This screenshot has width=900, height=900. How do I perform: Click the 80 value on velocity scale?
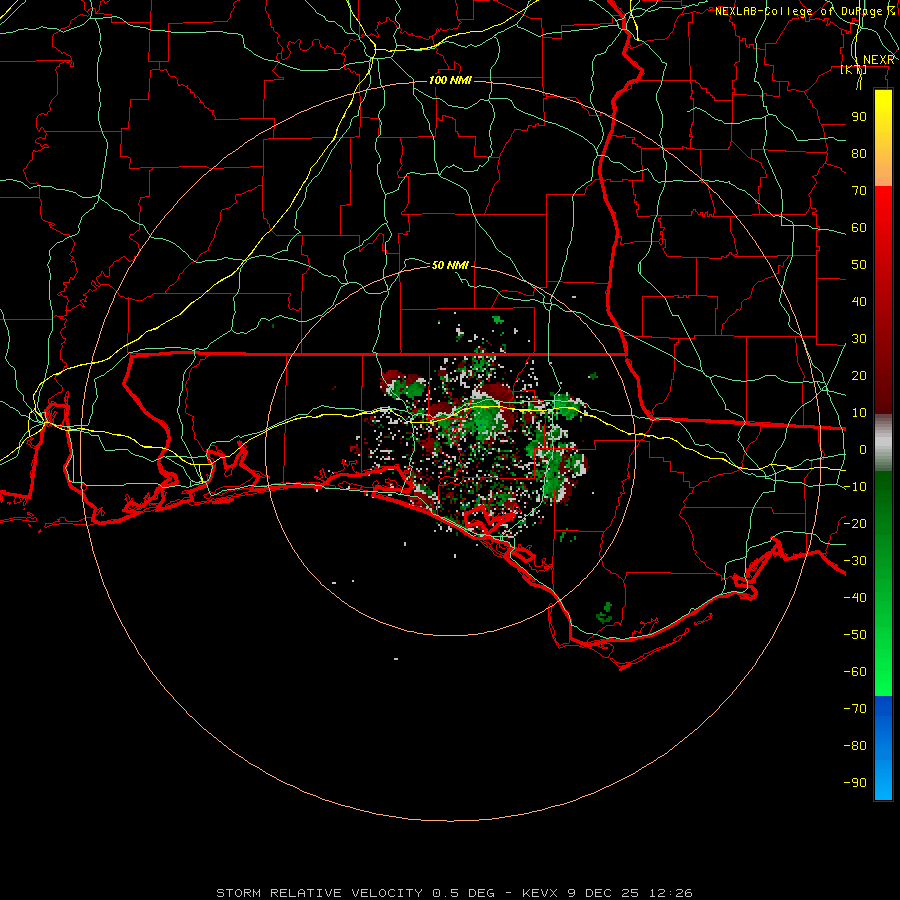click(x=859, y=153)
